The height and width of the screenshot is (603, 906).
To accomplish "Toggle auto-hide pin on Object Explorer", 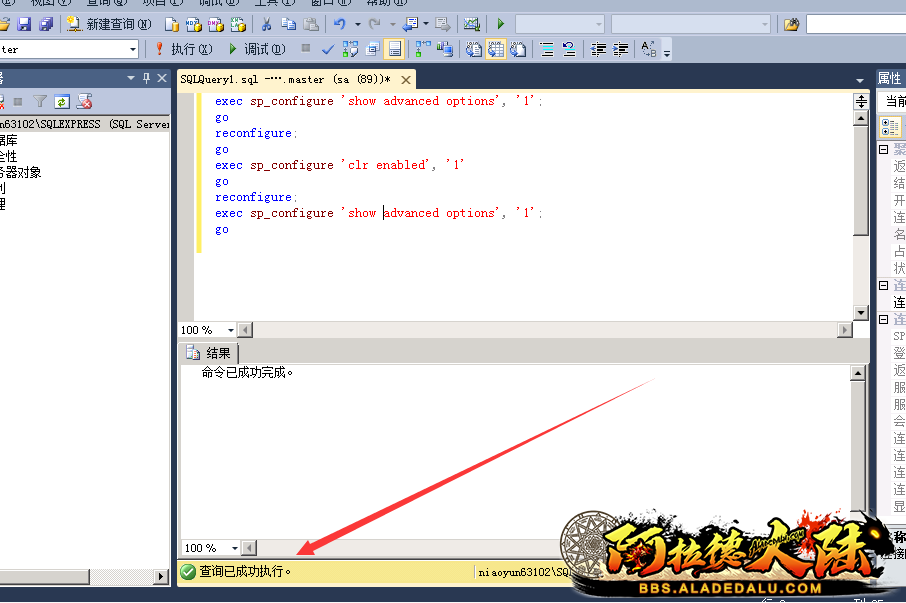I will (147, 78).
